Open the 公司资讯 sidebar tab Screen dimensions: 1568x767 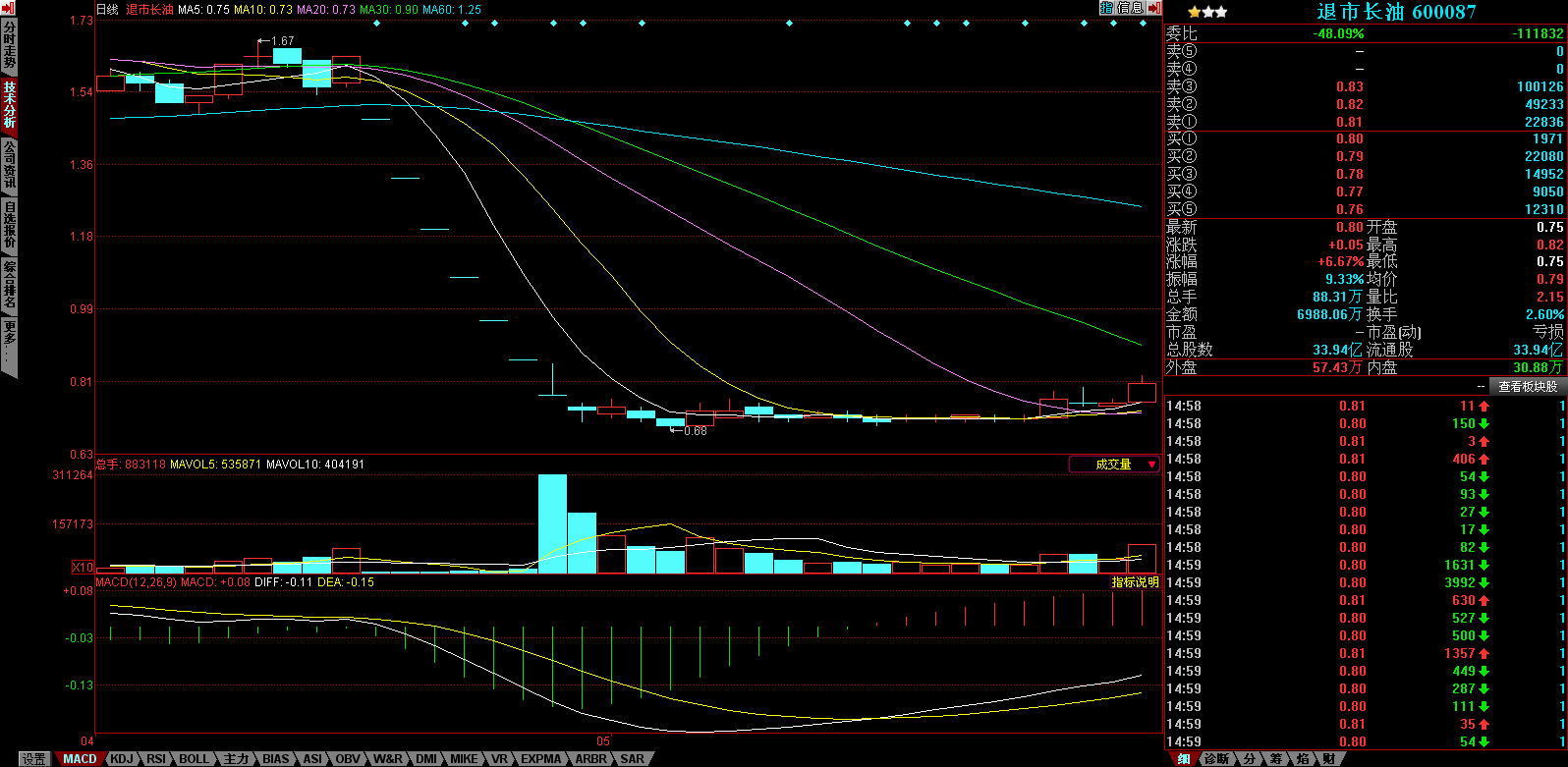[x=9, y=164]
